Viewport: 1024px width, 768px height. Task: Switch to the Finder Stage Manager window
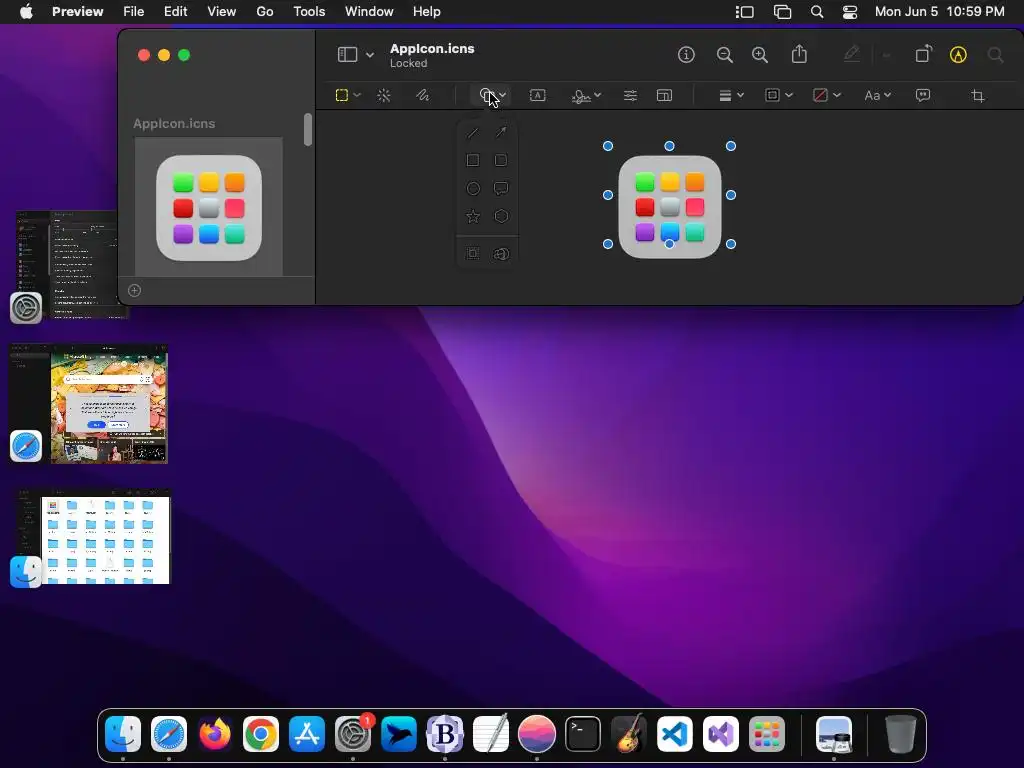[x=90, y=537]
